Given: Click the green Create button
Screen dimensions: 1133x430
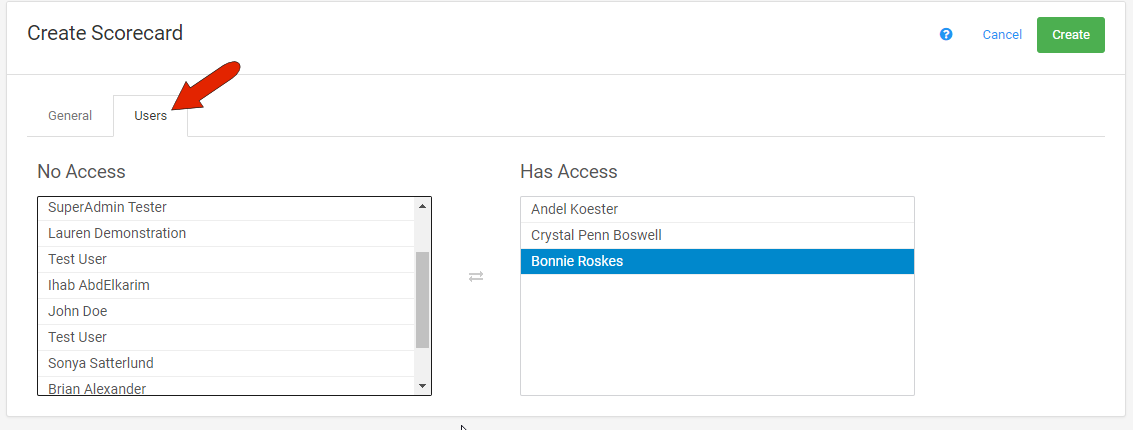Looking at the screenshot, I should (1071, 35).
